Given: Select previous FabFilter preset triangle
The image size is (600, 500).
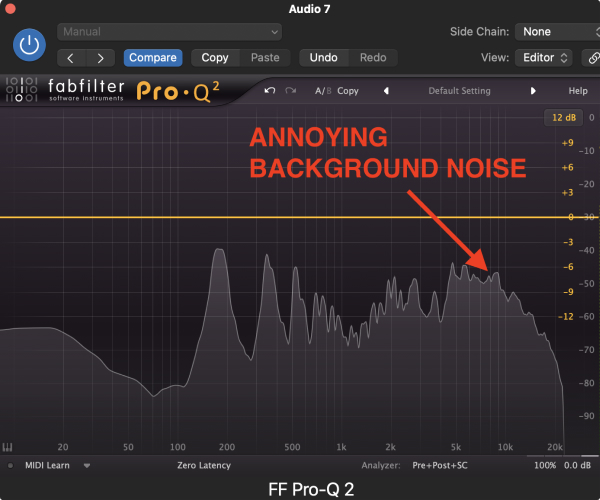Looking at the screenshot, I should [x=386, y=91].
